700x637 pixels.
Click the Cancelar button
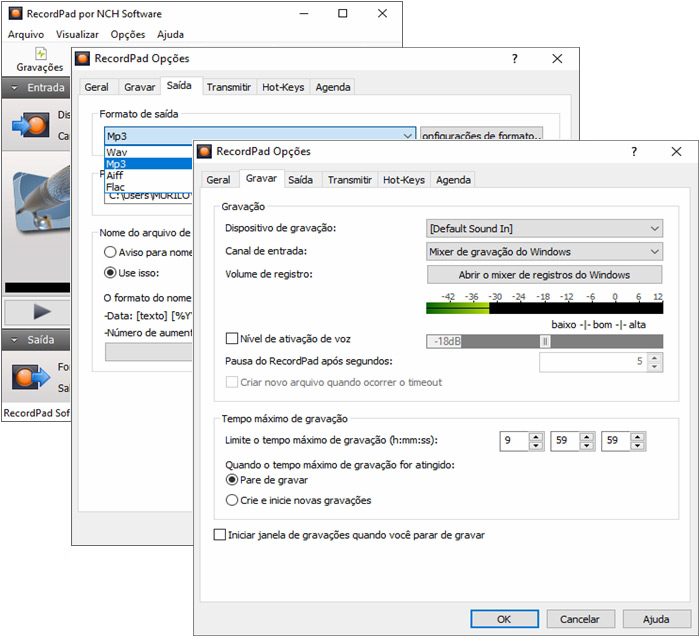pos(580,619)
